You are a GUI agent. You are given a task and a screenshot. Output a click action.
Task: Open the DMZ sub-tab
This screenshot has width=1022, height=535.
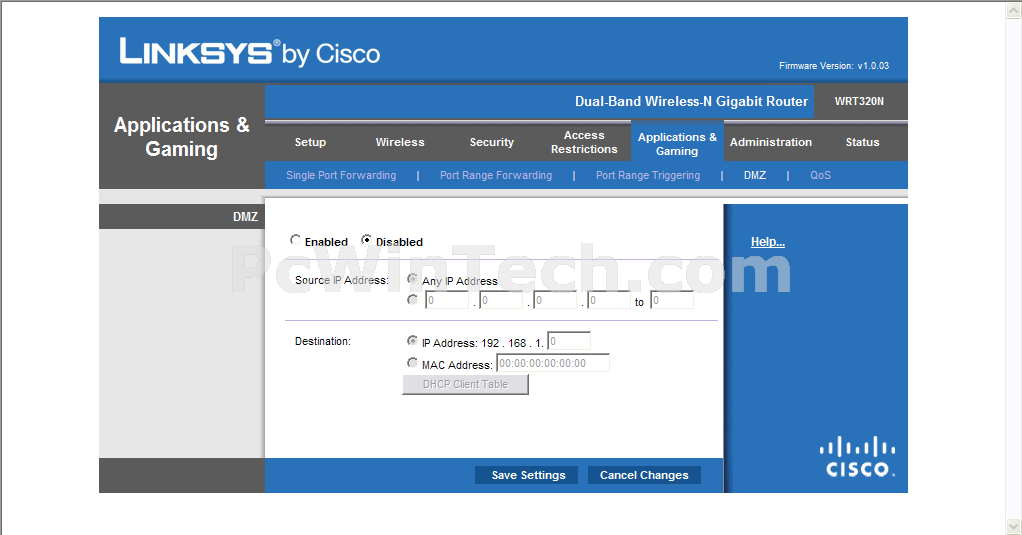(755, 175)
